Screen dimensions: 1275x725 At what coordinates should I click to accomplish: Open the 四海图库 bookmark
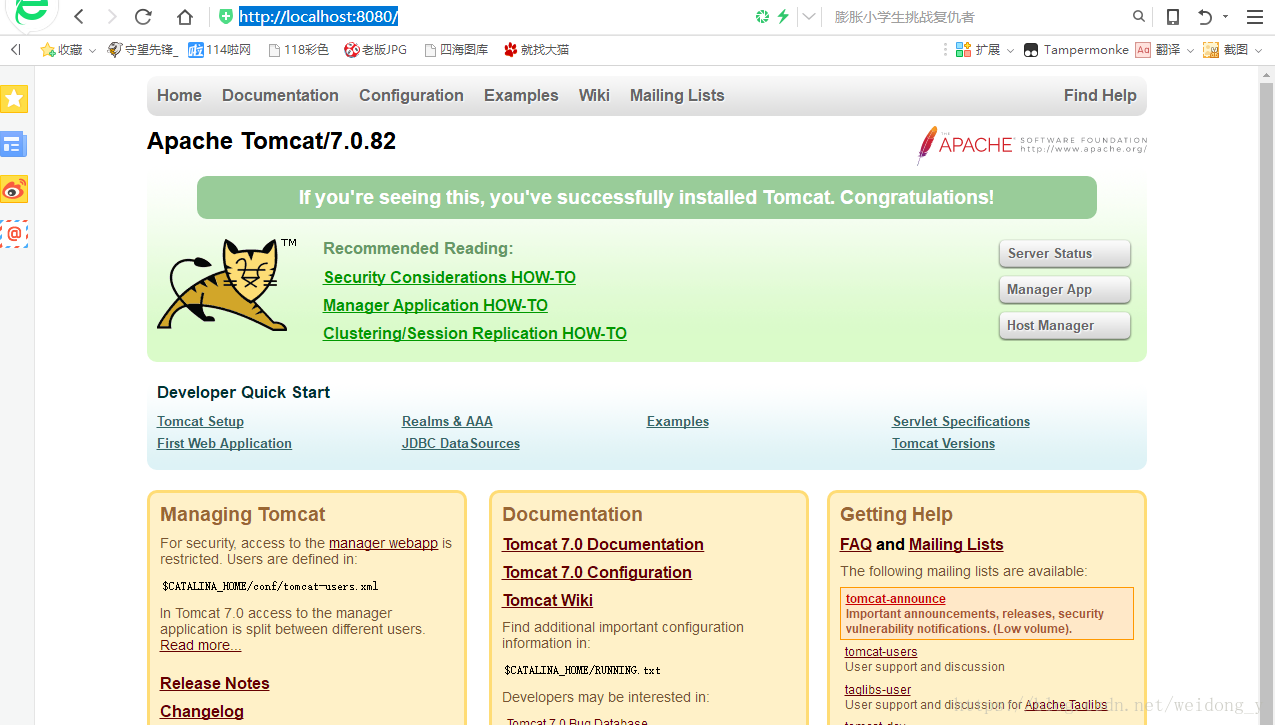pyautogui.click(x=456, y=49)
